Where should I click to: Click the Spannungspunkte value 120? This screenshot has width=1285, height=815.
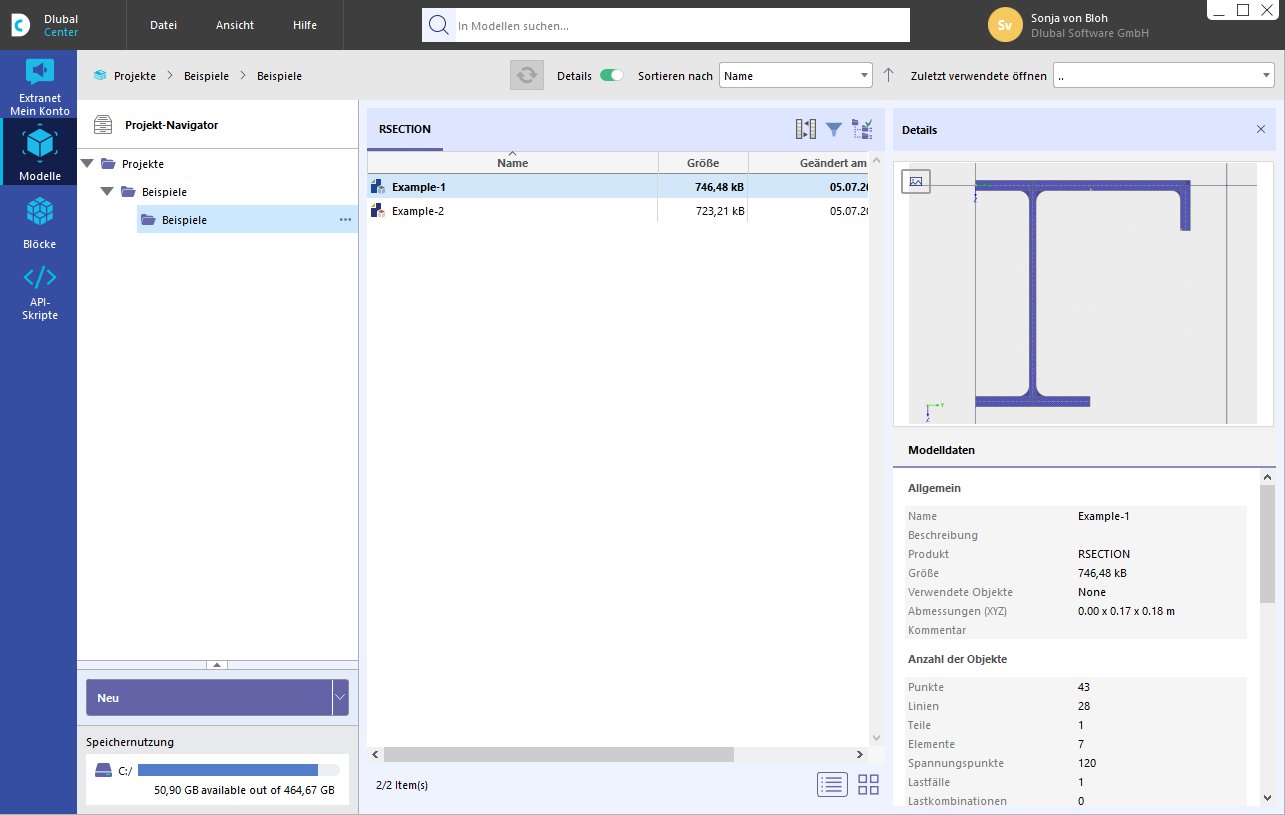(1087, 763)
